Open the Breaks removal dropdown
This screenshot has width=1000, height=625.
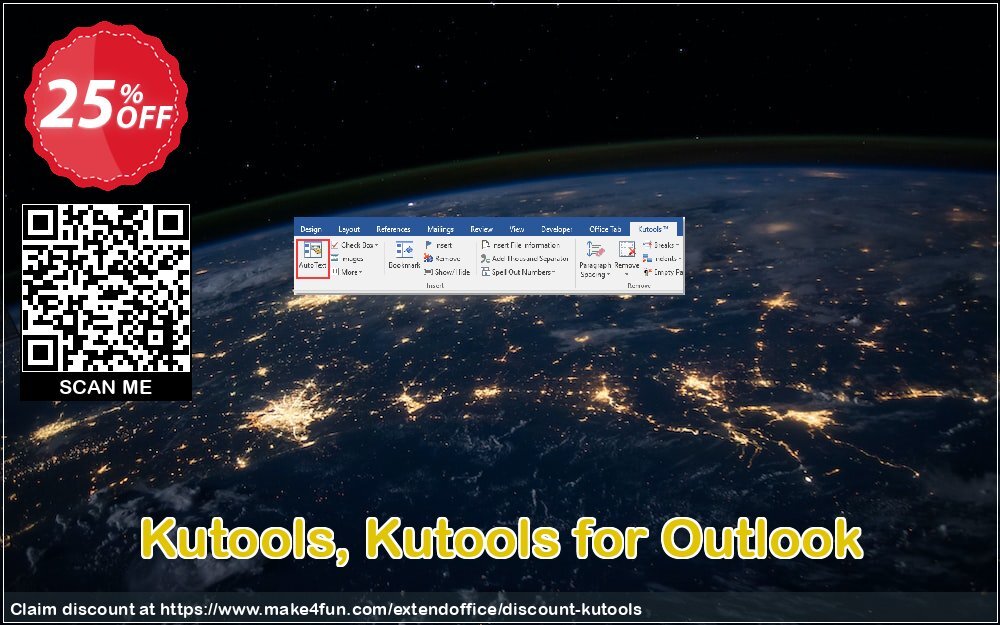(661, 245)
